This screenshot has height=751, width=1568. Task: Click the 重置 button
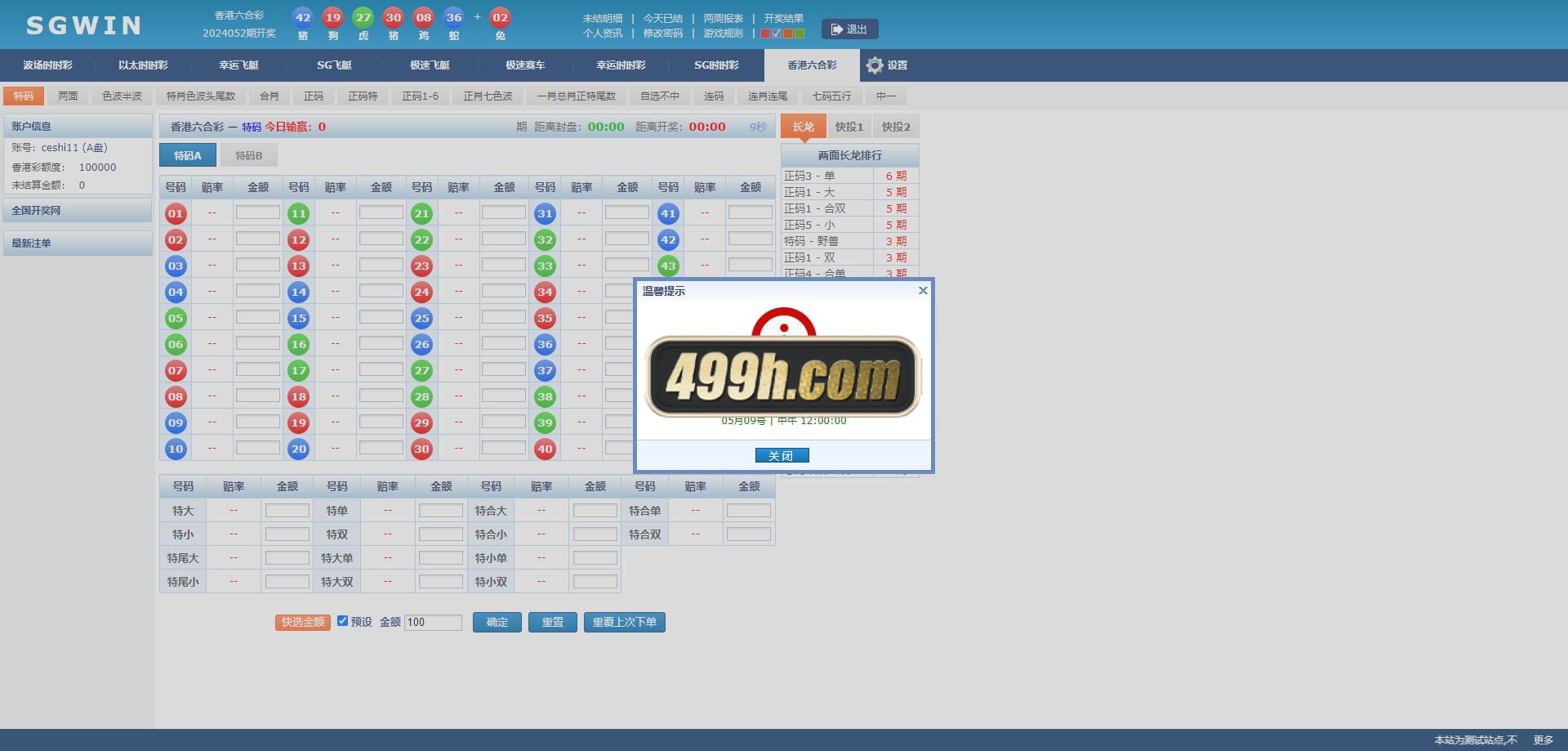553,622
